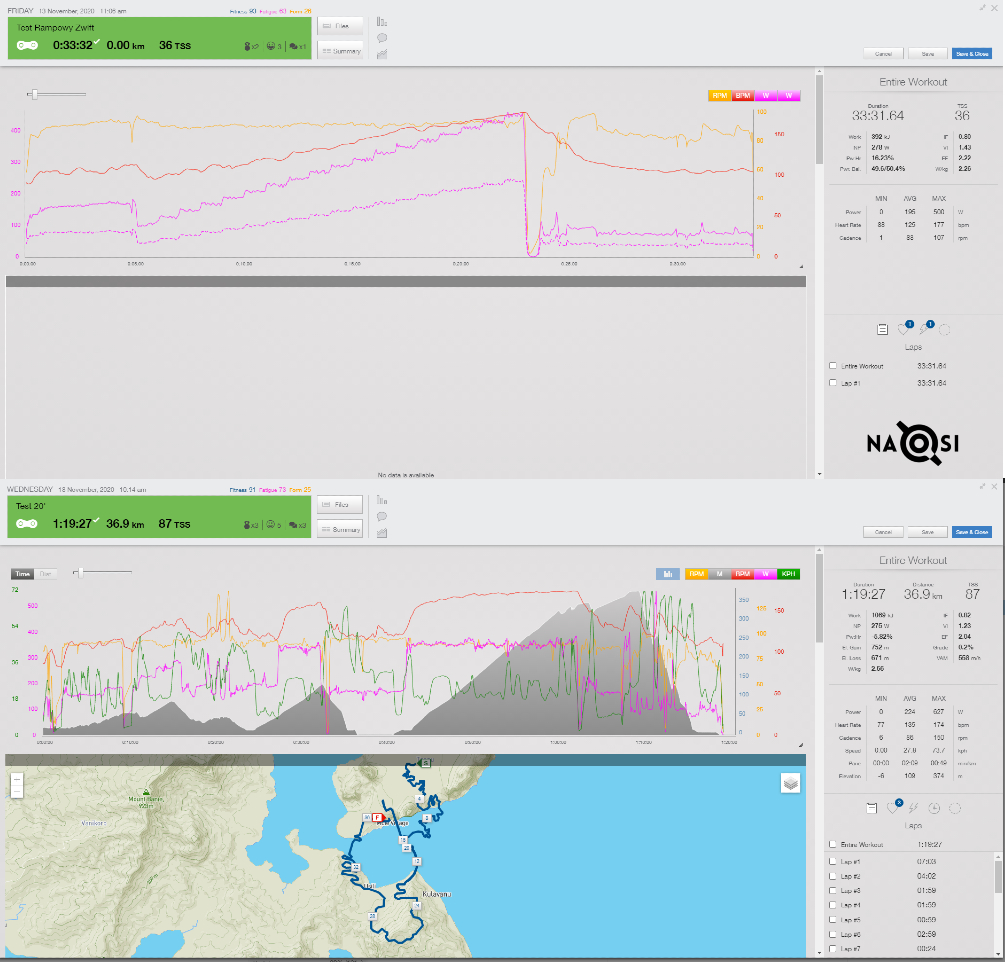Click smoothing slider above top graph
Screen dimensions: 1005x962
(x=35, y=95)
